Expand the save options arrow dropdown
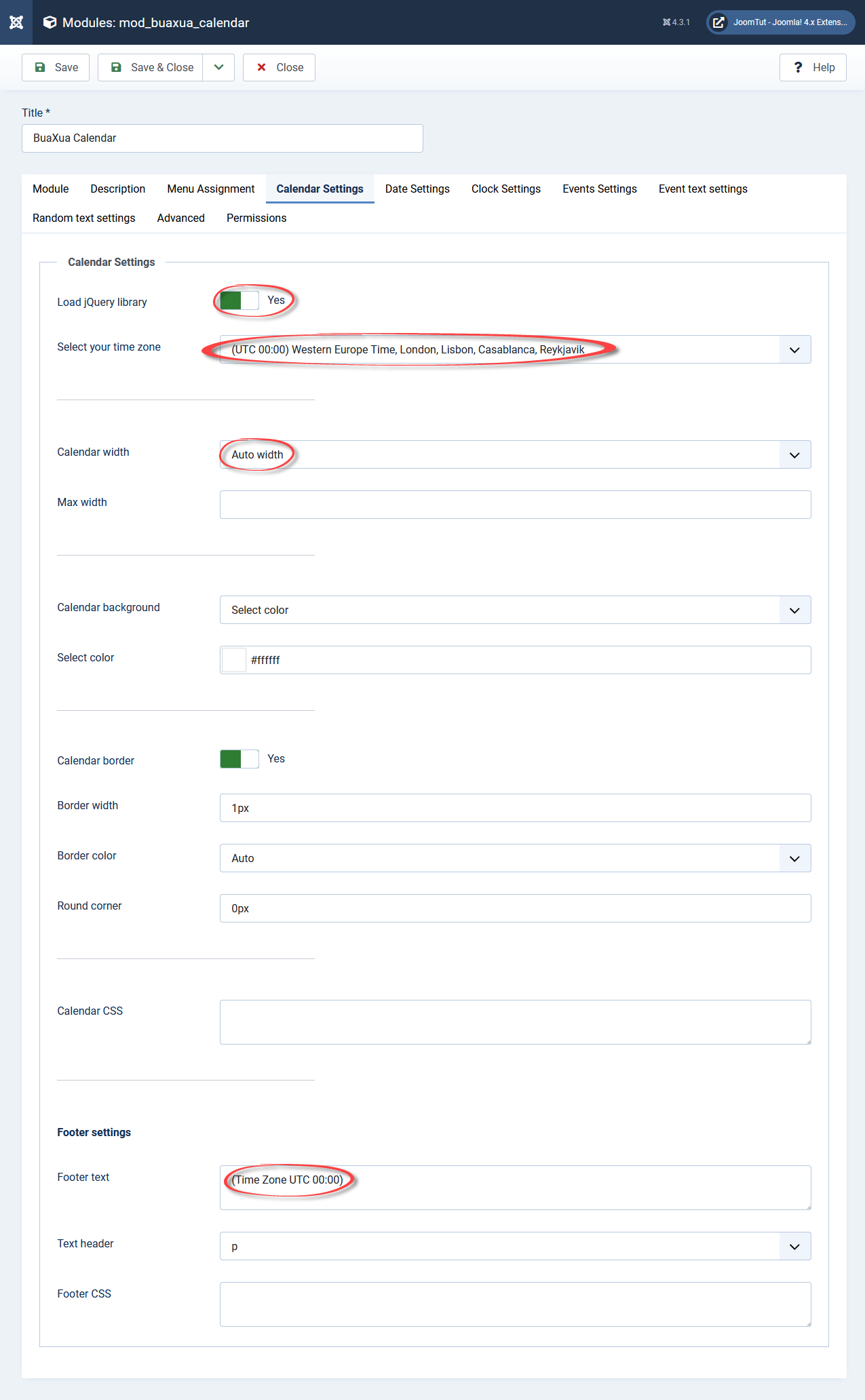This screenshot has height=1400, width=865. click(x=218, y=67)
